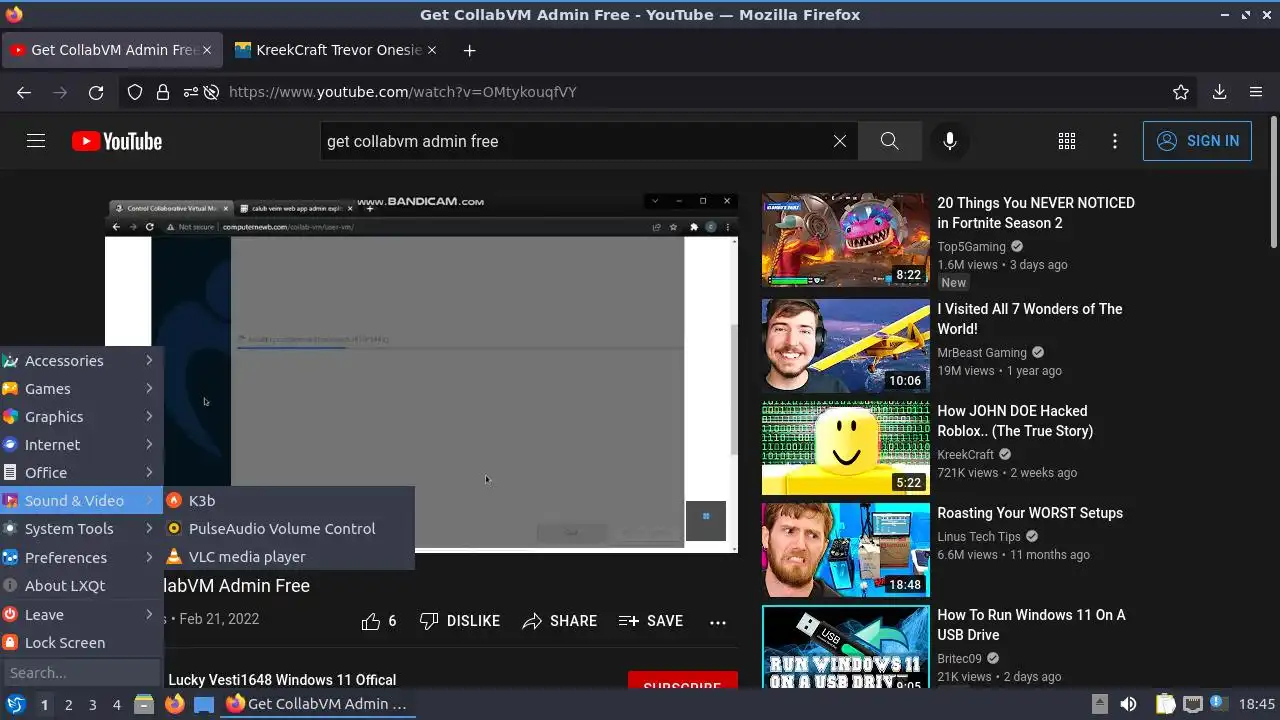Open a new Firefox tab
The width and height of the screenshot is (1280, 720).
pos(469,50)
